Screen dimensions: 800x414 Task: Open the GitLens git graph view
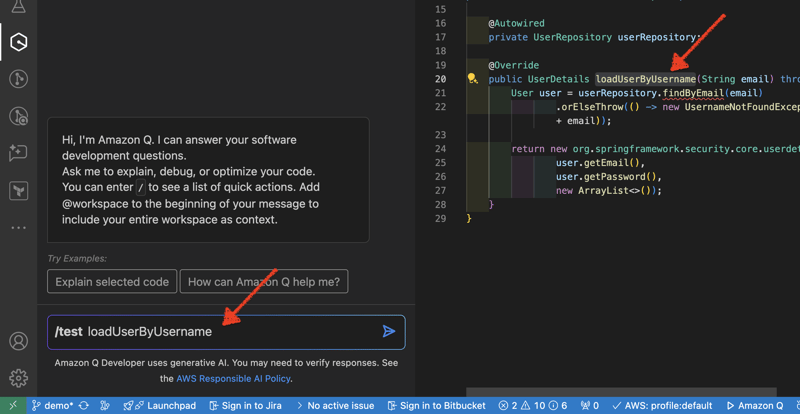coord(18,79)
